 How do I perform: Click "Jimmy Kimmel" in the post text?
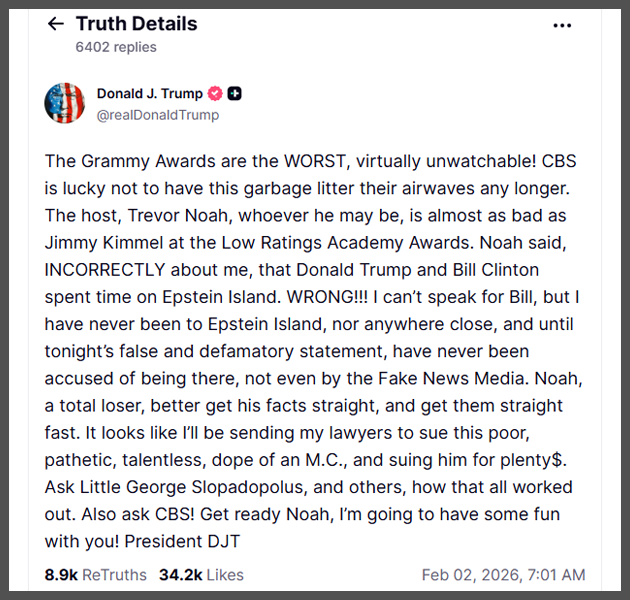tap(98, 243)
